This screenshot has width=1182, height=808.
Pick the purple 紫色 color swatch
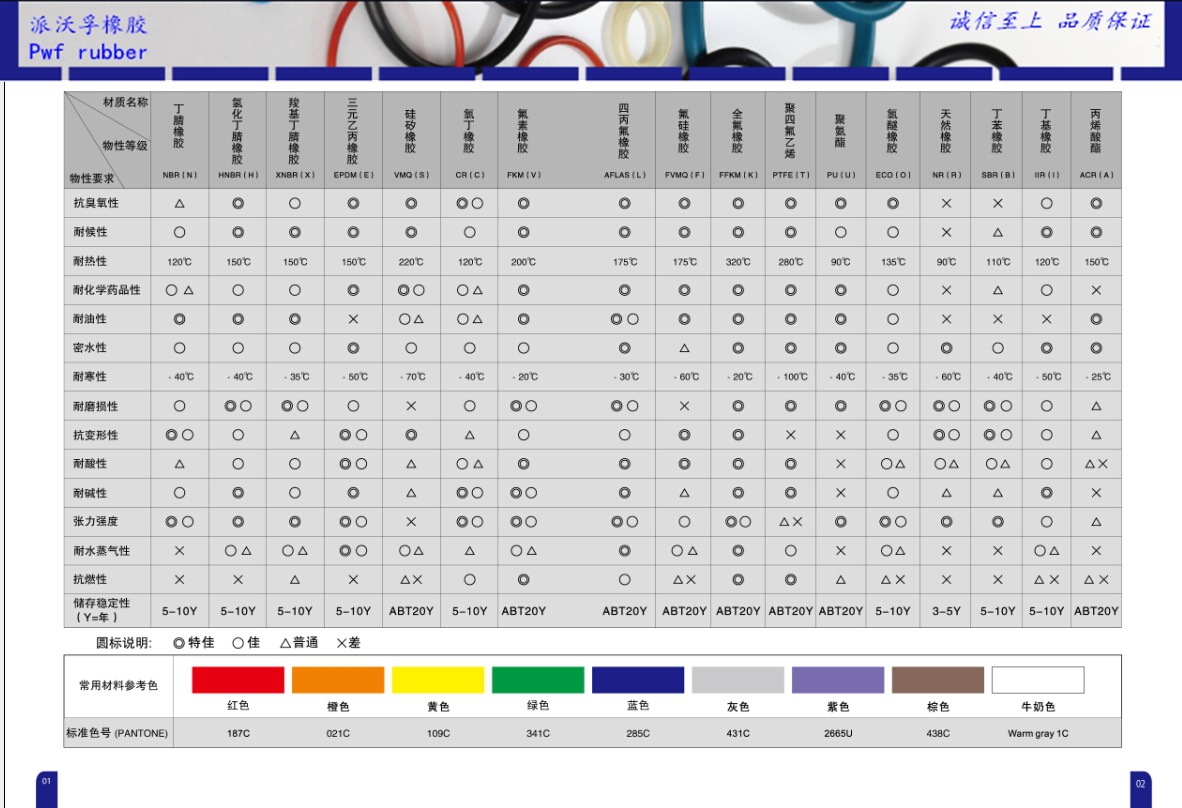click(x=838, y=680)
